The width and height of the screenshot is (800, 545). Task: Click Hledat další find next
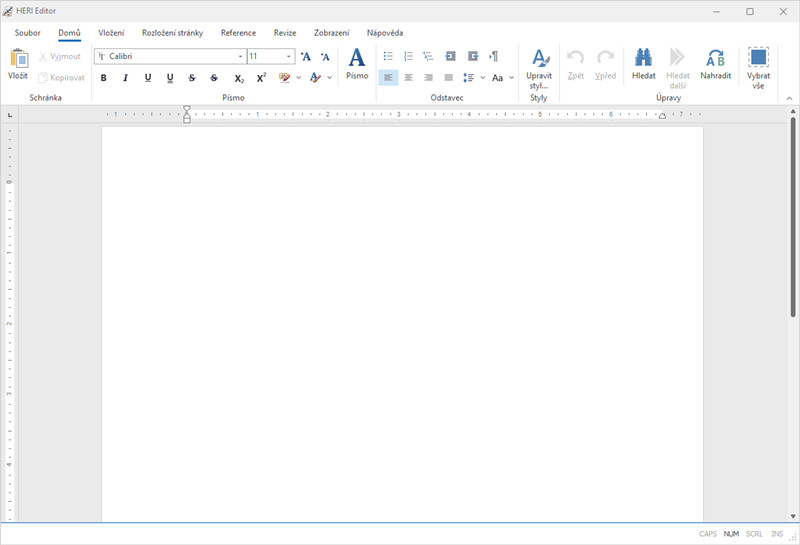click(x=678, y=68)
